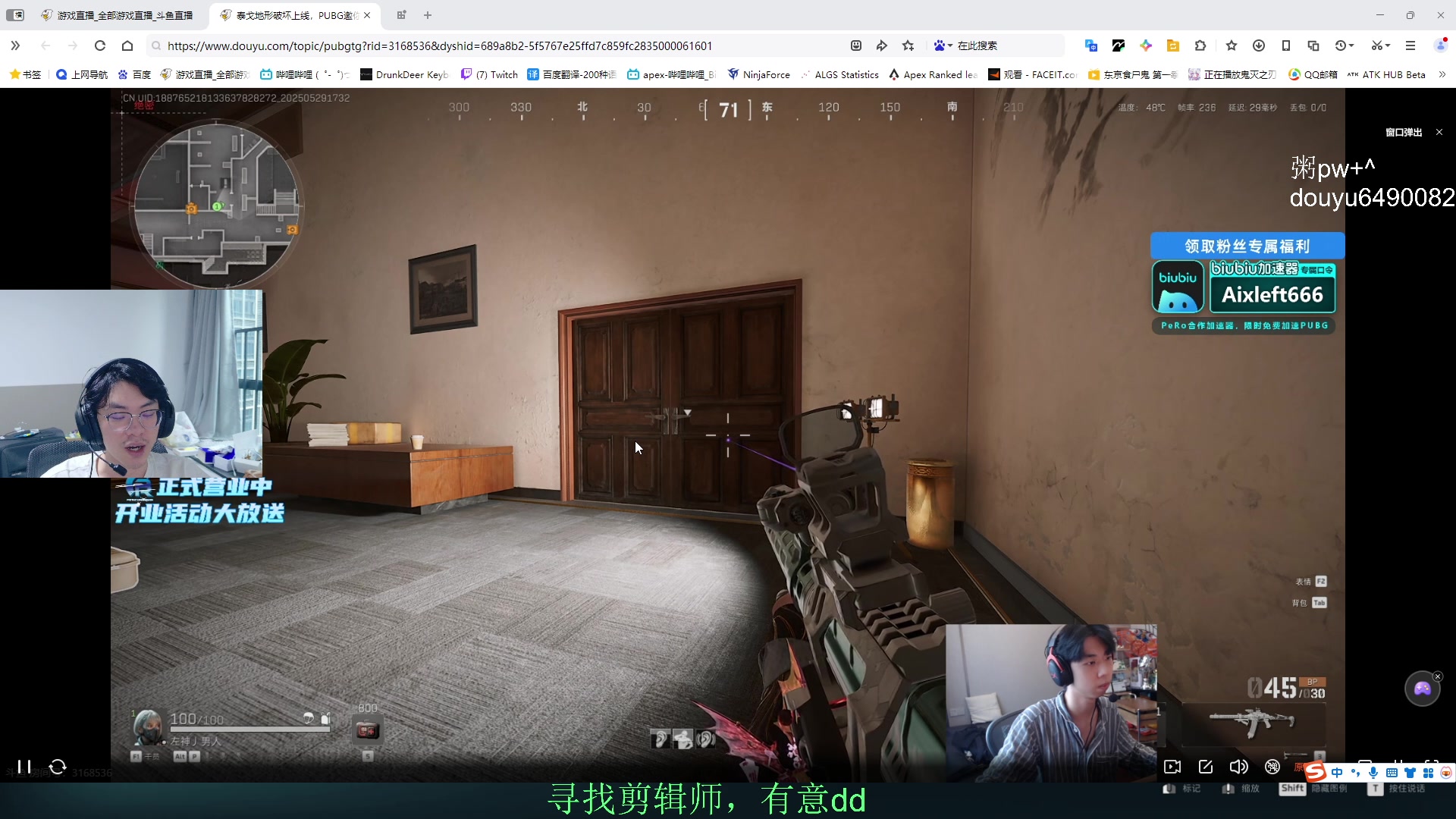Toggle Sogou punctuation mode icon

[x=1355, y=773]
